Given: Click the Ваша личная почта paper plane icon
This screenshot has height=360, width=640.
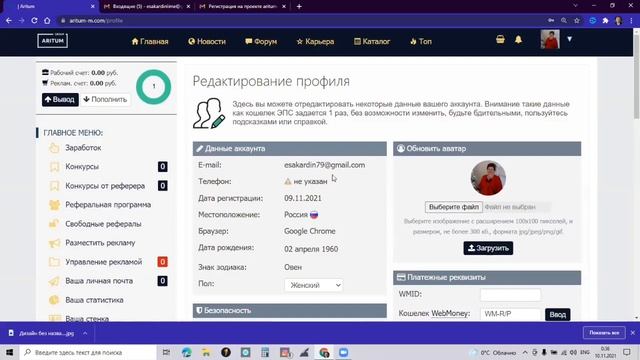Looking at the screenshot, I should (x=54, y=281).
